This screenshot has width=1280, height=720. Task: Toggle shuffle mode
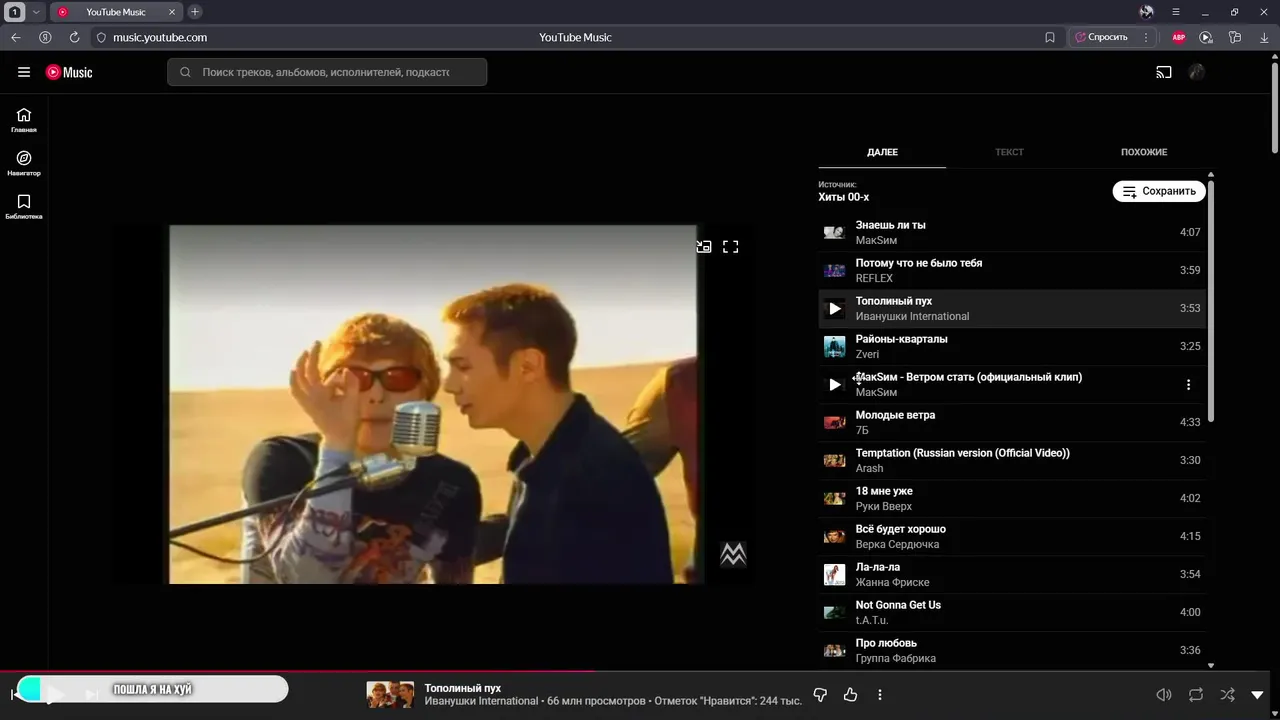[1227, 695]
